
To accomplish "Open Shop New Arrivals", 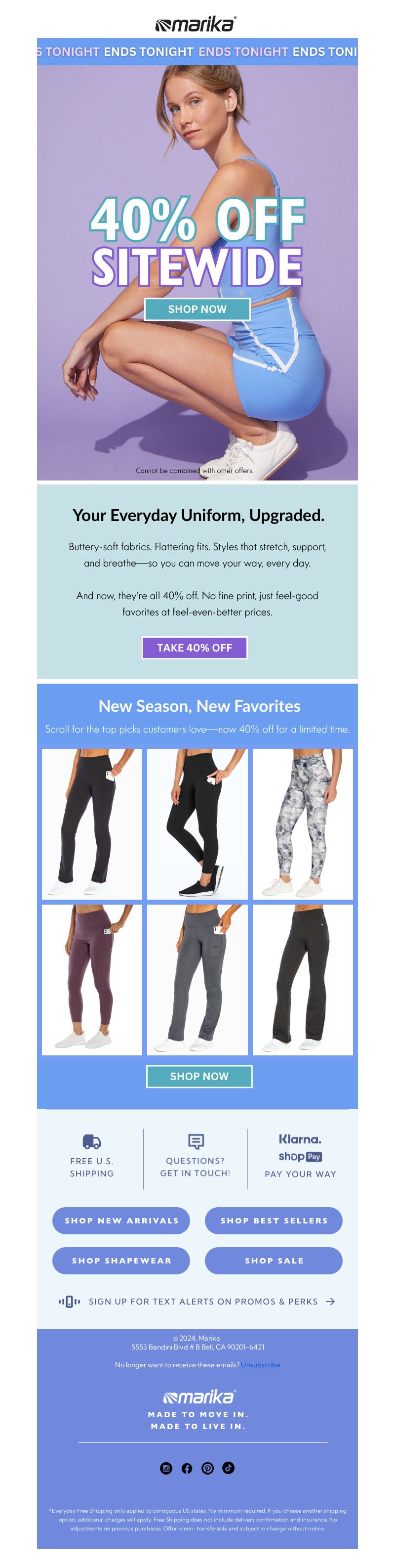I will pos(121,1220).
